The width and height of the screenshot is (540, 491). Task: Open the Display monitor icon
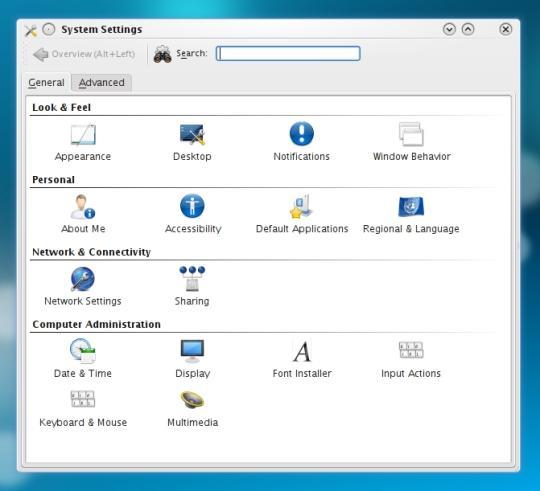click(192, 351)
